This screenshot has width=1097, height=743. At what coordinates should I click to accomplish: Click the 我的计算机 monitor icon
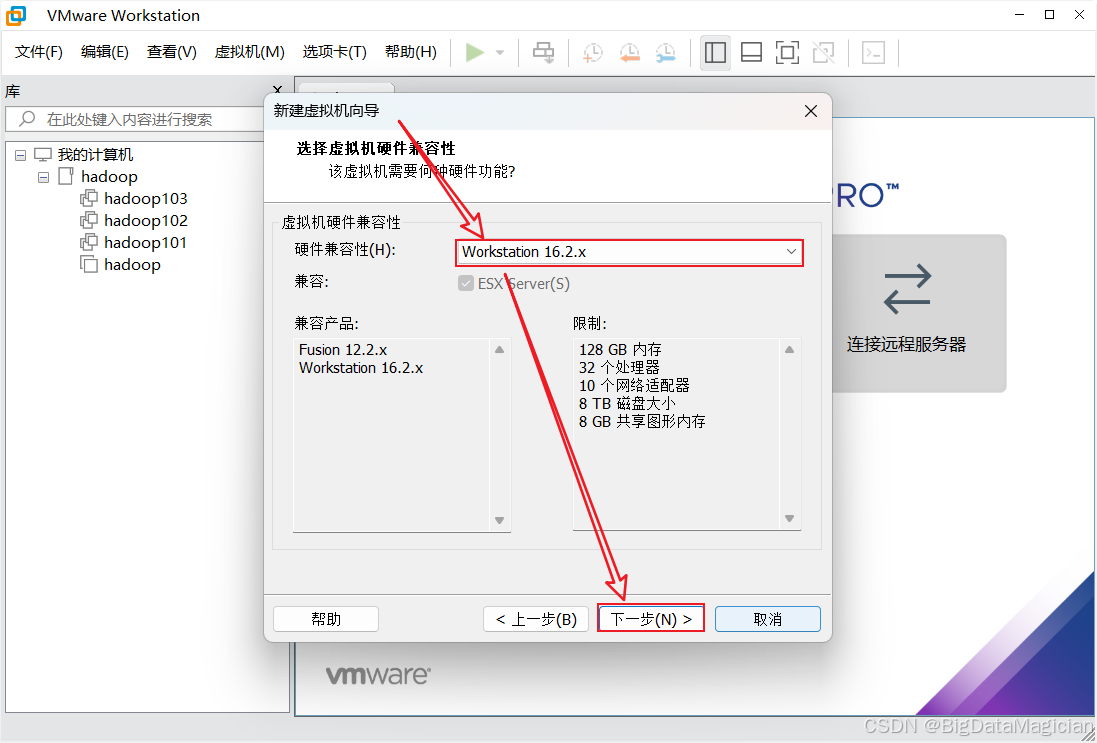[x=43, y=155]
